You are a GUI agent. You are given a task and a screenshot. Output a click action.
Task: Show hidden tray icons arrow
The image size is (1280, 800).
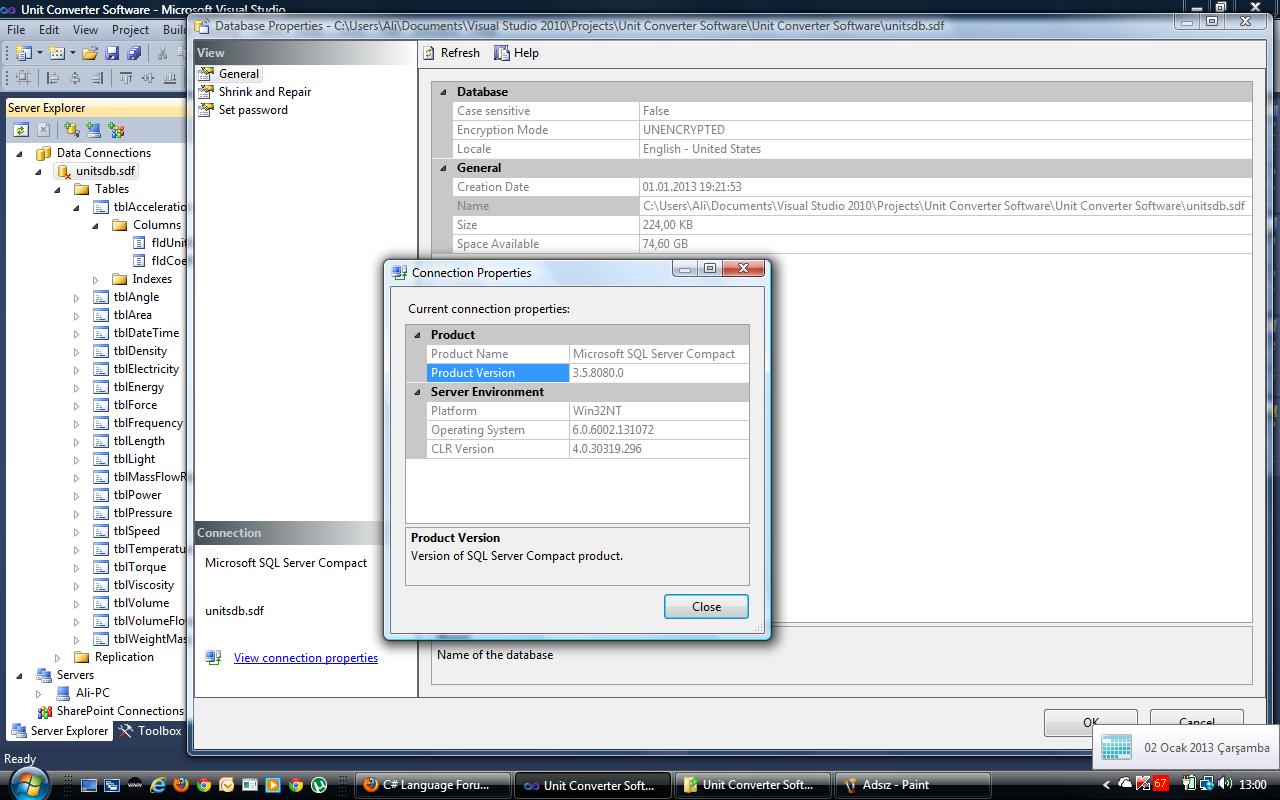pos(1106,785)
